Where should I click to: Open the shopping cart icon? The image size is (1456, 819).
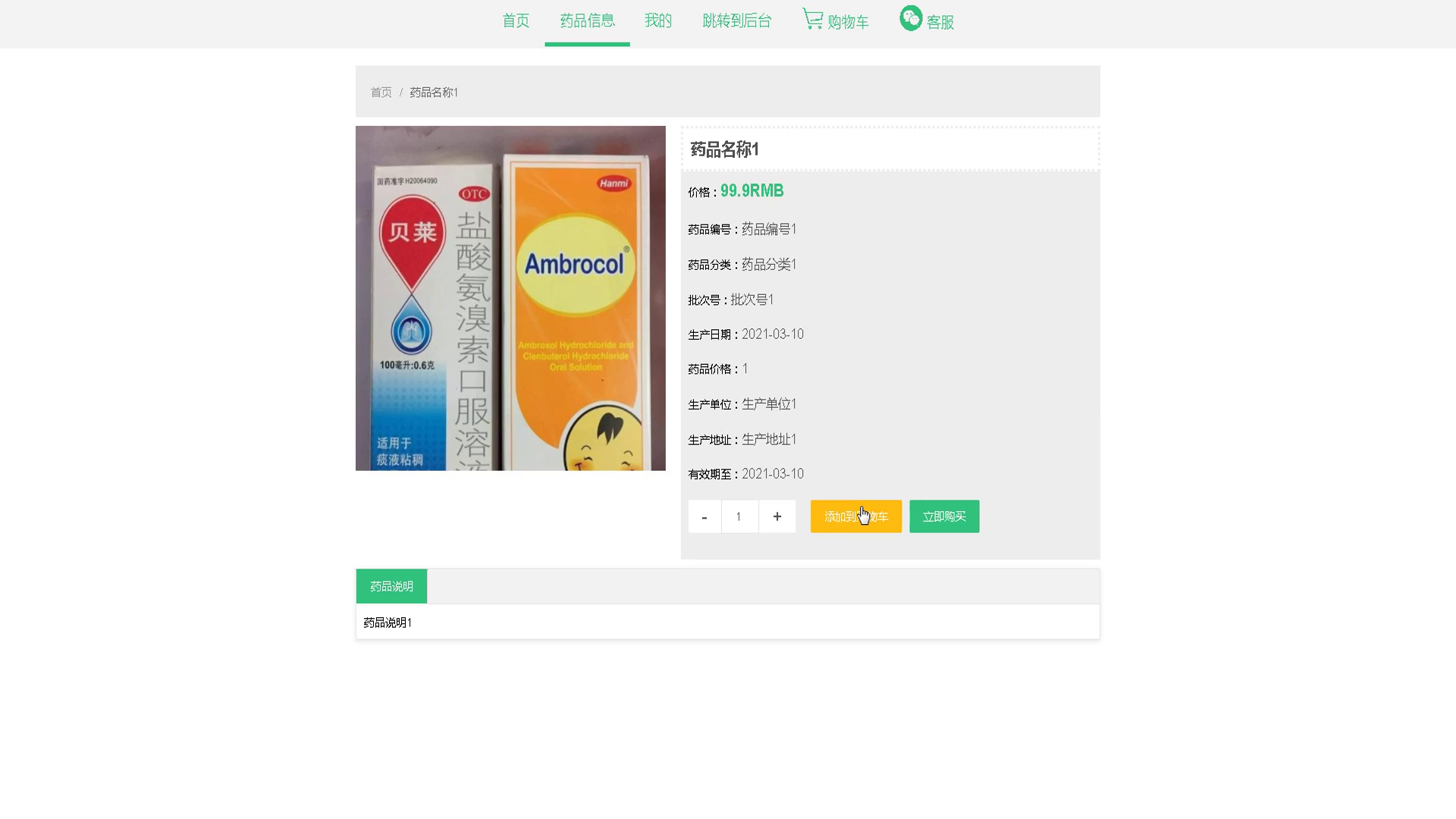(x=813, y=19)
